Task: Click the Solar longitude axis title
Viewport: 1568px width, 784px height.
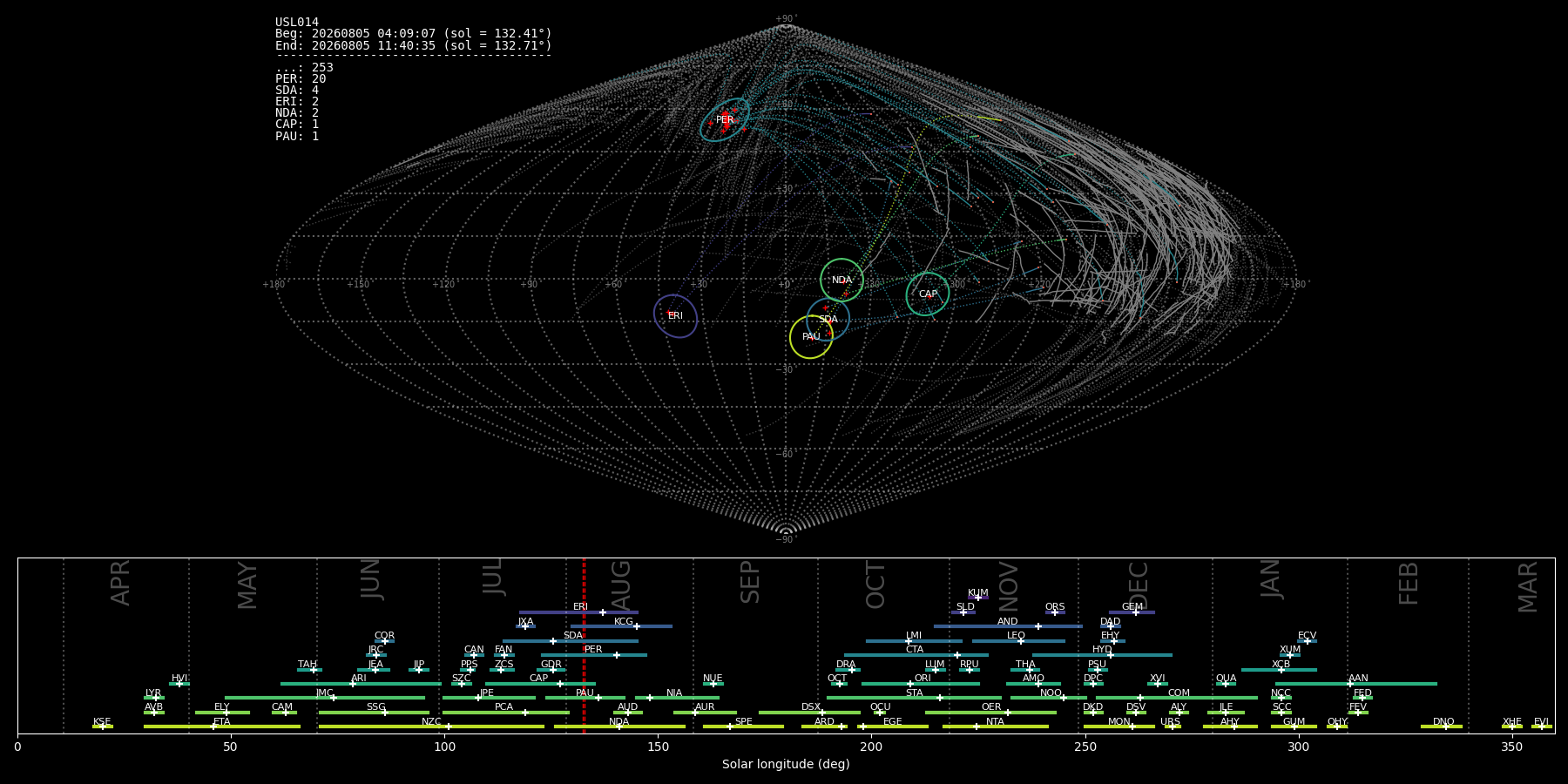Action: click(786, 764)
